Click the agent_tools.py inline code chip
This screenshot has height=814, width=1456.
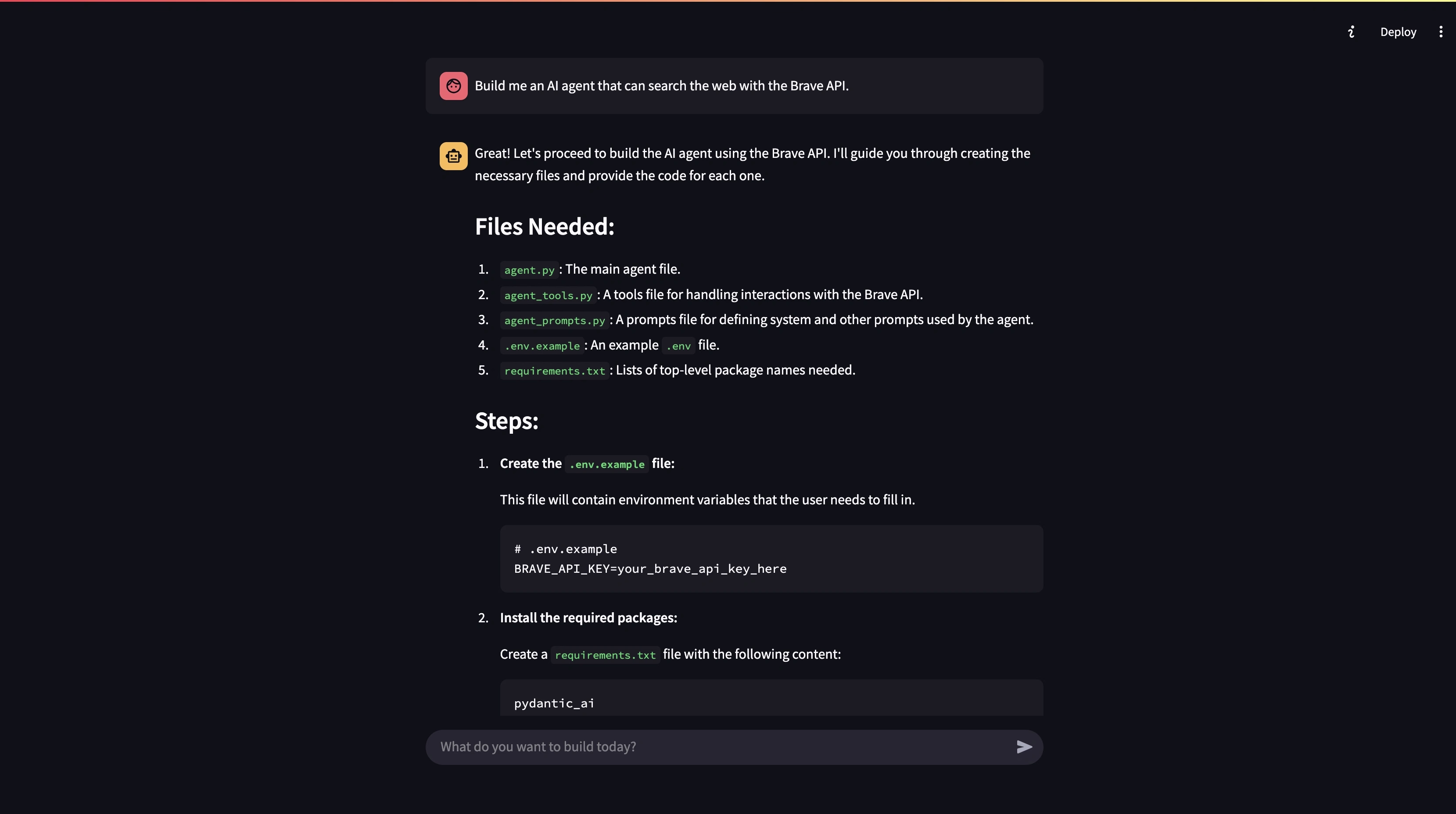coord(547,295)
